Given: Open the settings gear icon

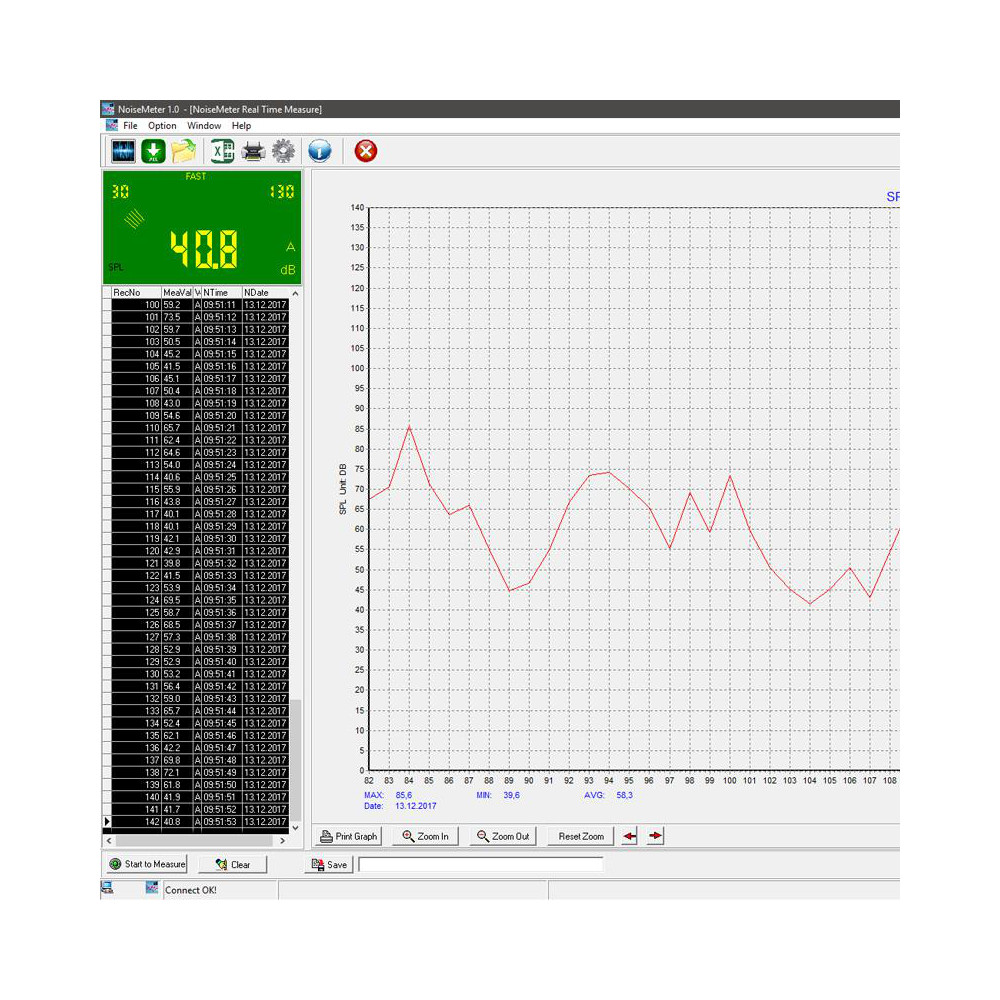Looking at the screenshot, I should pos(284,150).
